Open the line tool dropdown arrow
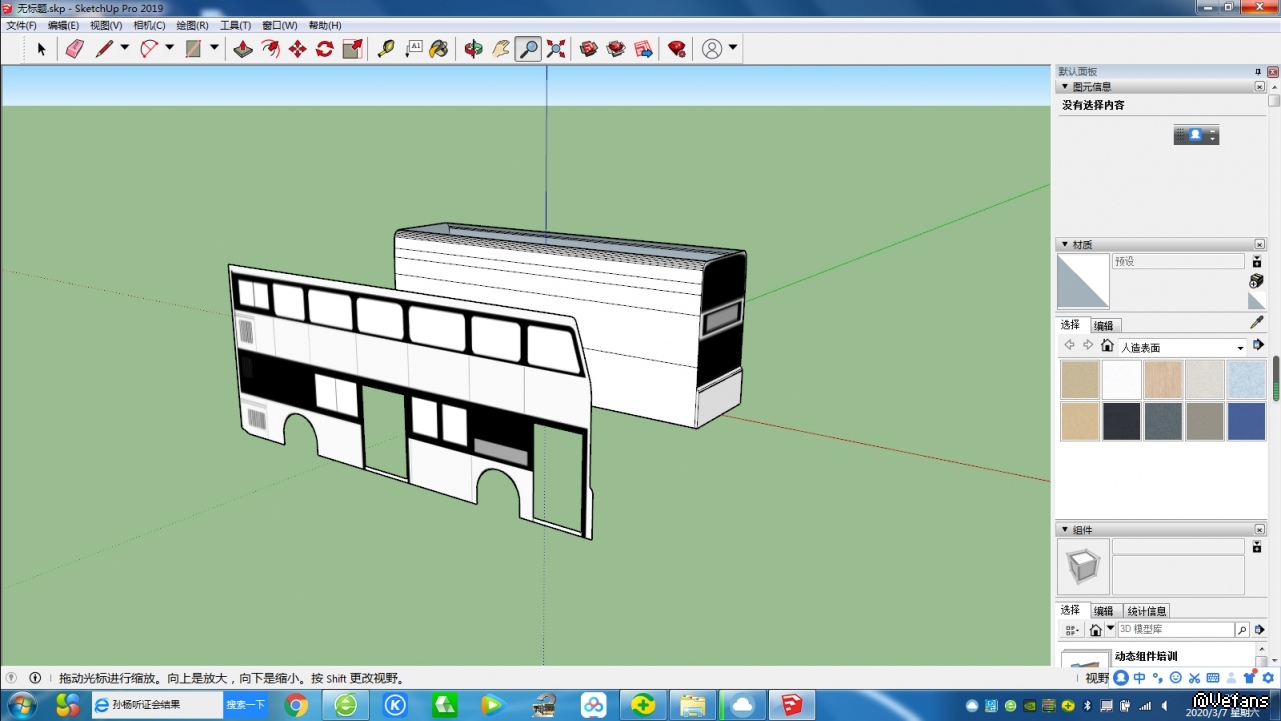The width and height of the screenshot is (1281, 721). pos(125,48)
